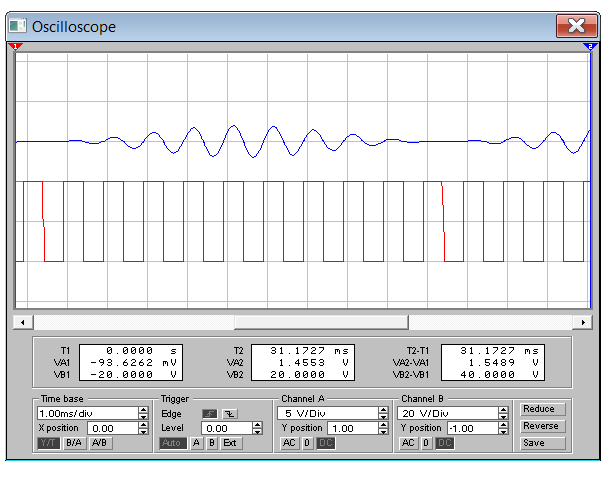Image resolution: width=607 pixels, height=477 pixels.
Task: Click the 1.00ms/div time base field
Action: pos(88,414)
